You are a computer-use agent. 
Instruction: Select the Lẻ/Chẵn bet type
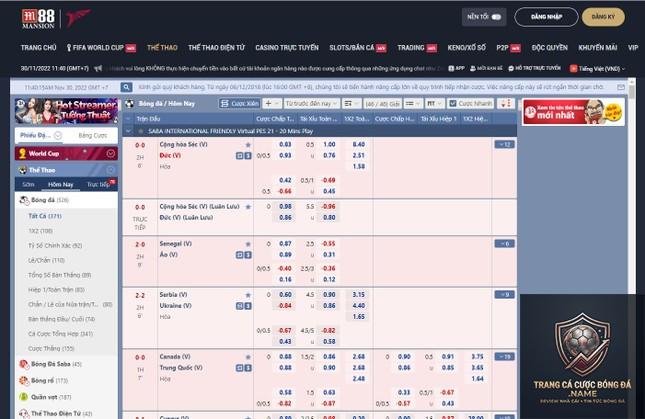(46, 260)
